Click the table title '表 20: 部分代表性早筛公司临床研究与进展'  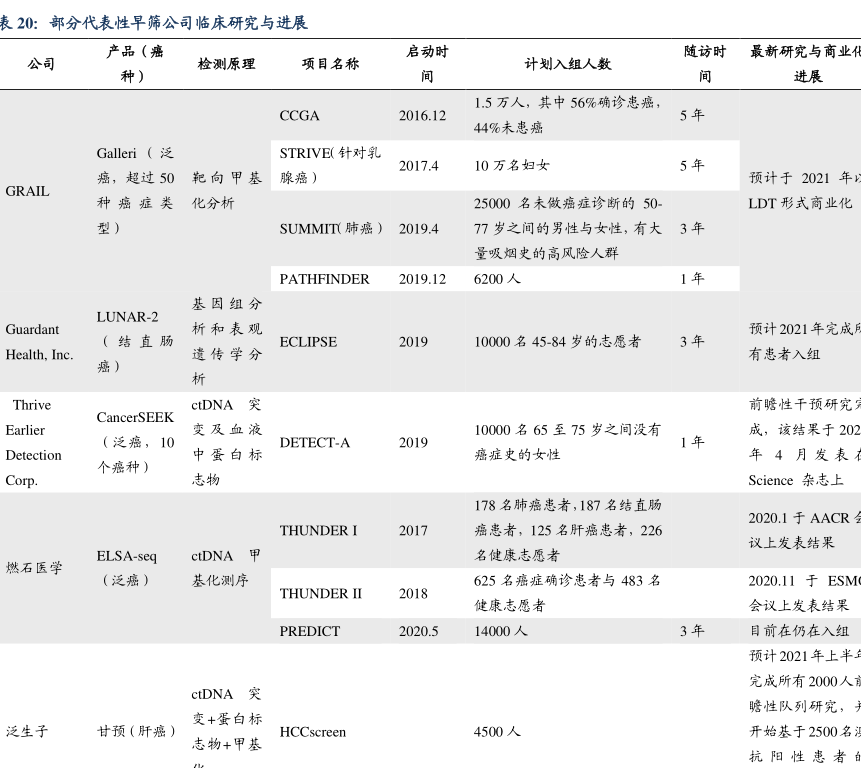click(x=154, y=23)
